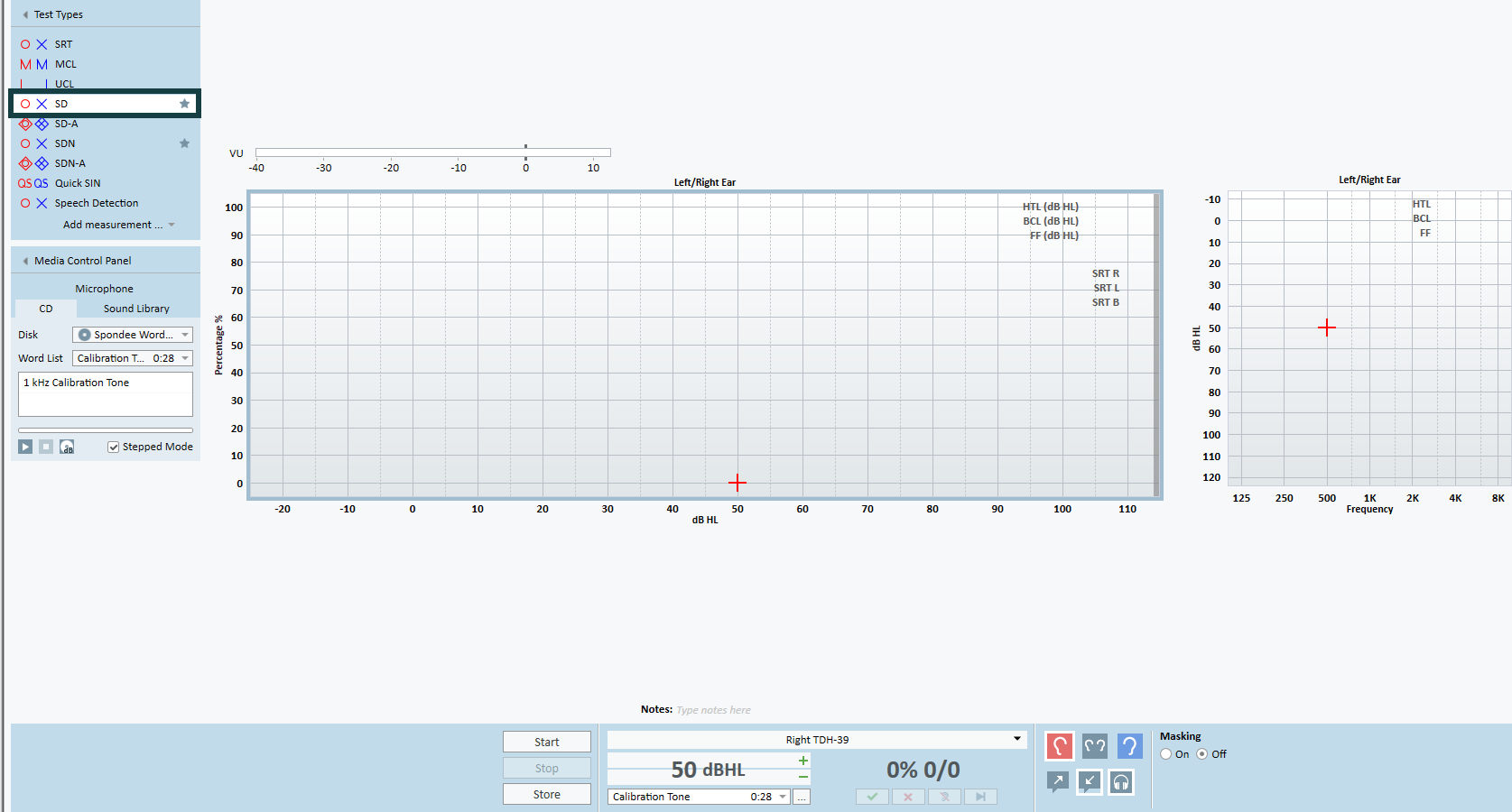Uncheck the Stepped Mode checkbox
The width and height of the screenshot is (1512, 812).
[x=114, y=447]
